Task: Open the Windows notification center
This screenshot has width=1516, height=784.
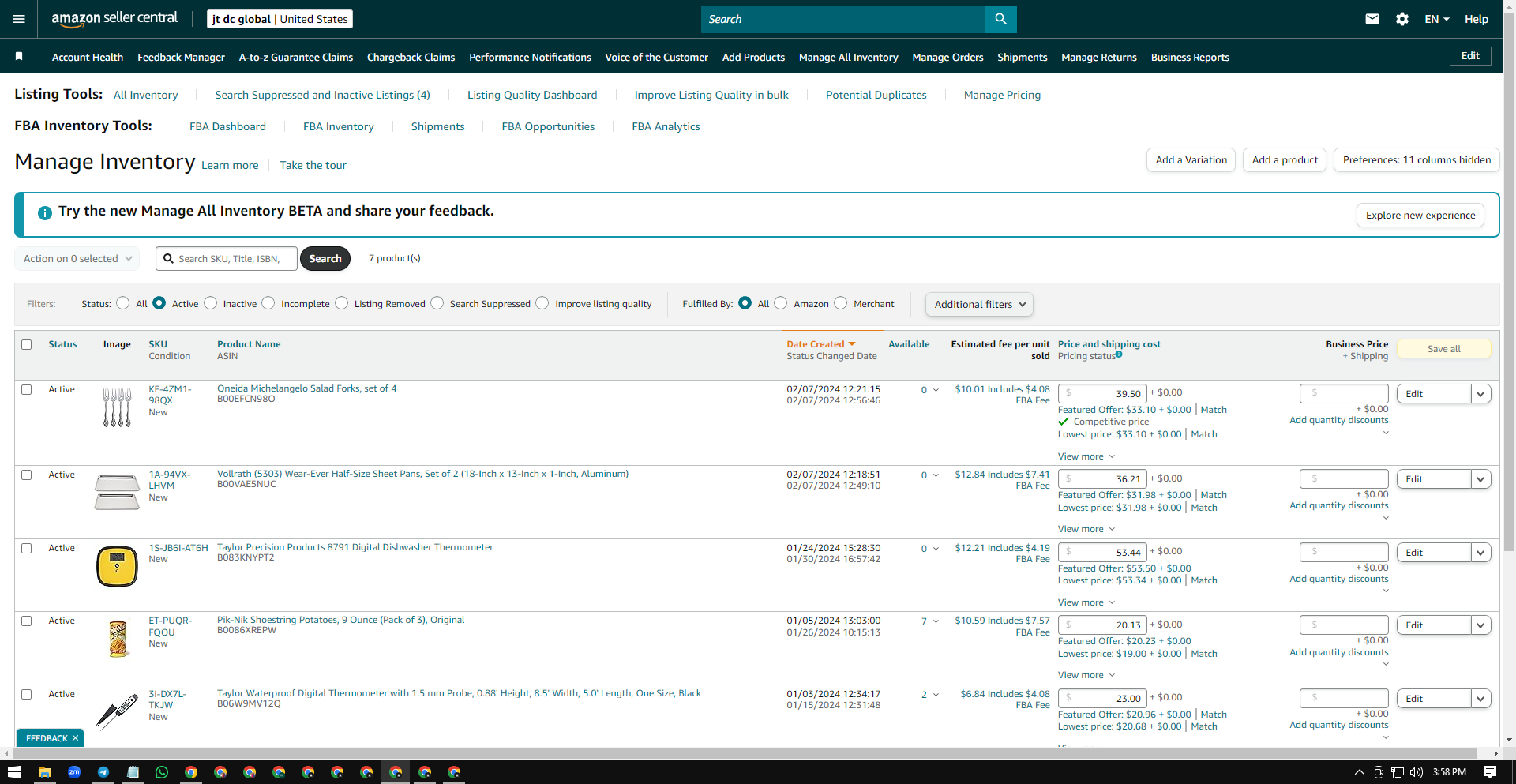Action: click(1490, 772)
